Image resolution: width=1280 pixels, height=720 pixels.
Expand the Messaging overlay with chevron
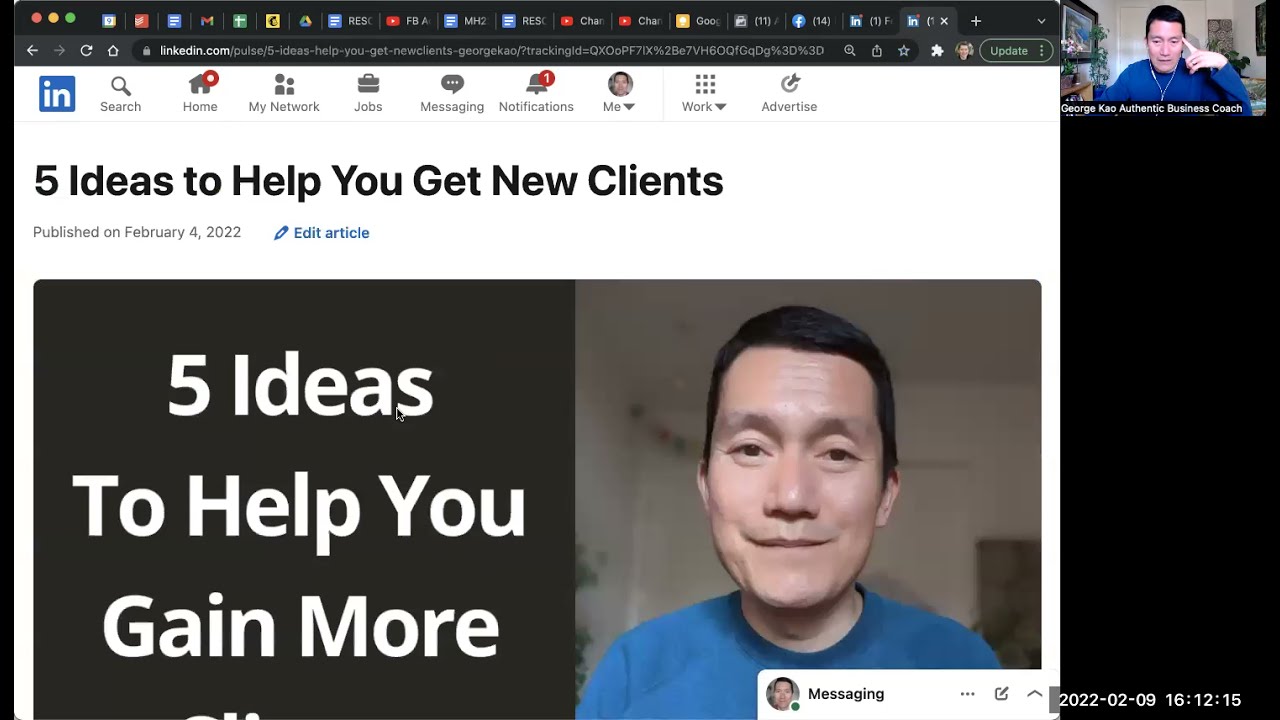click(1034, 694)
